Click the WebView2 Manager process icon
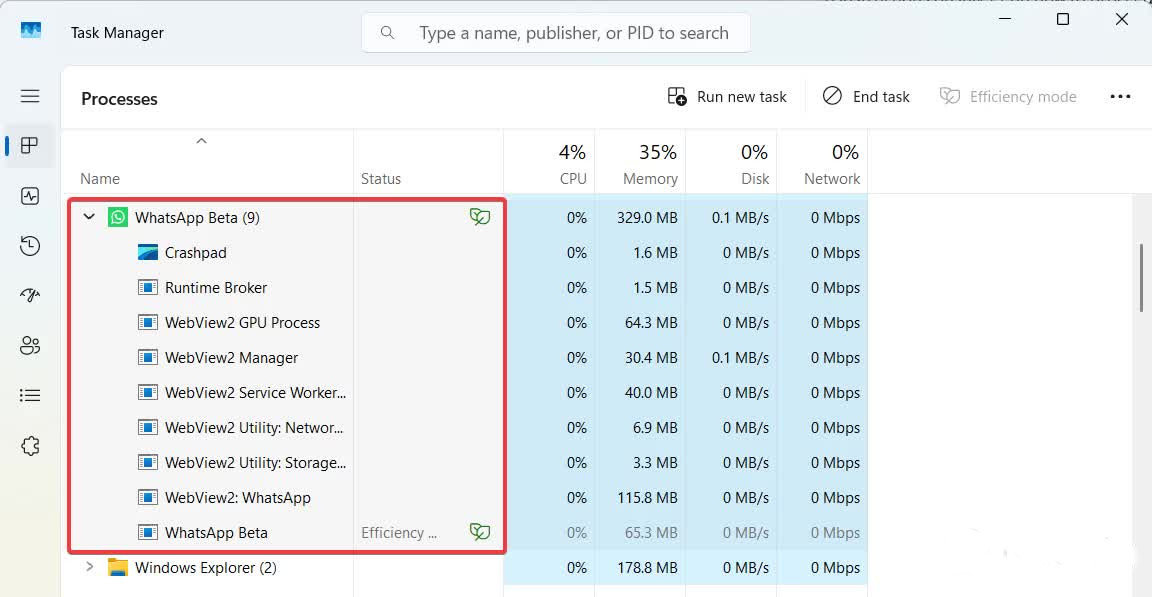The image size is (1152, 597). (x=148, y=358)
